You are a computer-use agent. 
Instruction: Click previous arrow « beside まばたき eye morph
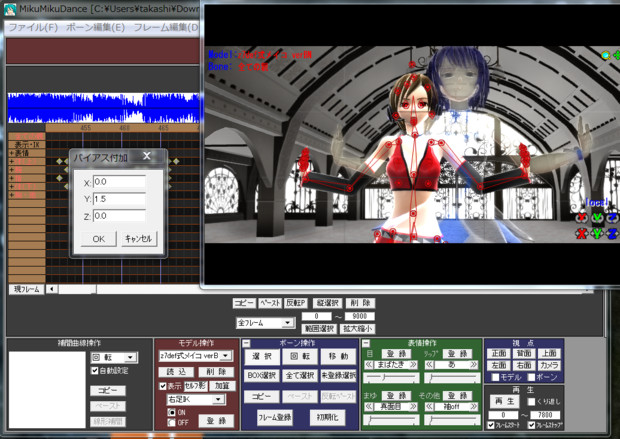click(x=369, y=364)
